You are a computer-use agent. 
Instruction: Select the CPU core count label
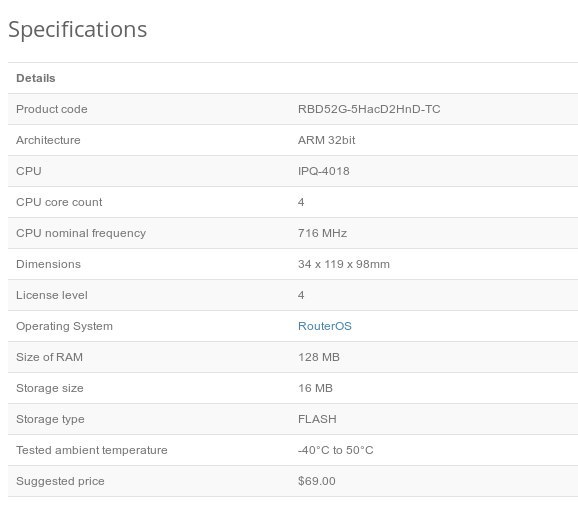click(x=59, y=202)
